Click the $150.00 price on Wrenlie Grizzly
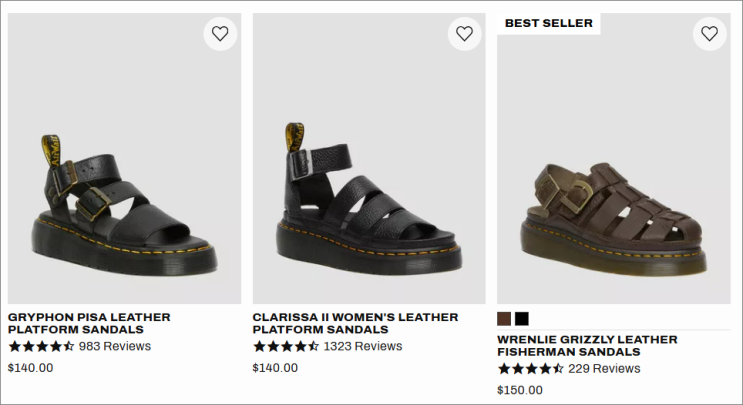Image resolution: width=743 pixels, height=405 pixels. [520, 390]
